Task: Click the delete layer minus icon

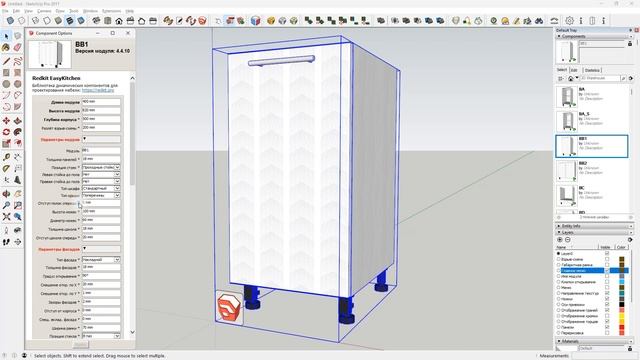Action: (x=568, y=240)
